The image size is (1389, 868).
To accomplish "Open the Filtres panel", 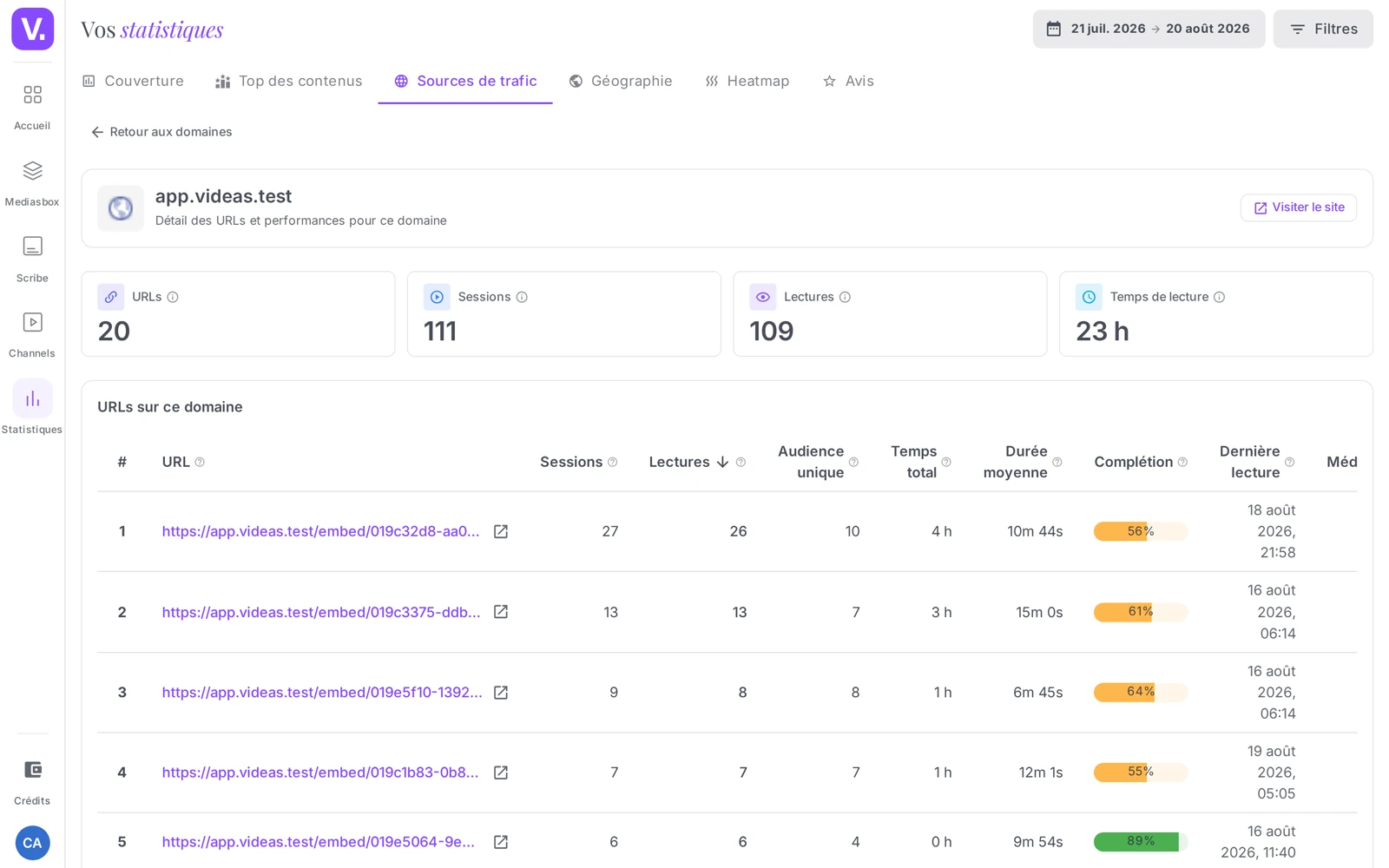I will (x=1323, y=29).
